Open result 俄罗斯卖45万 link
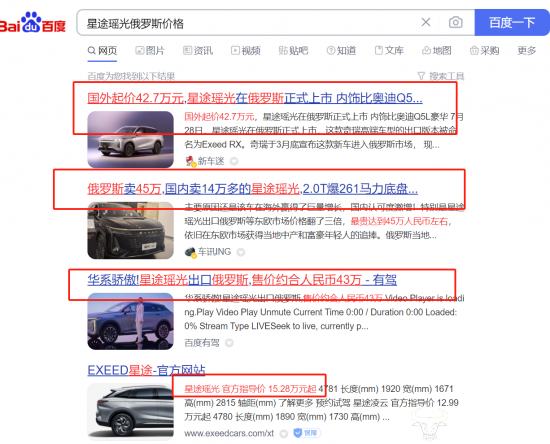 253,189
